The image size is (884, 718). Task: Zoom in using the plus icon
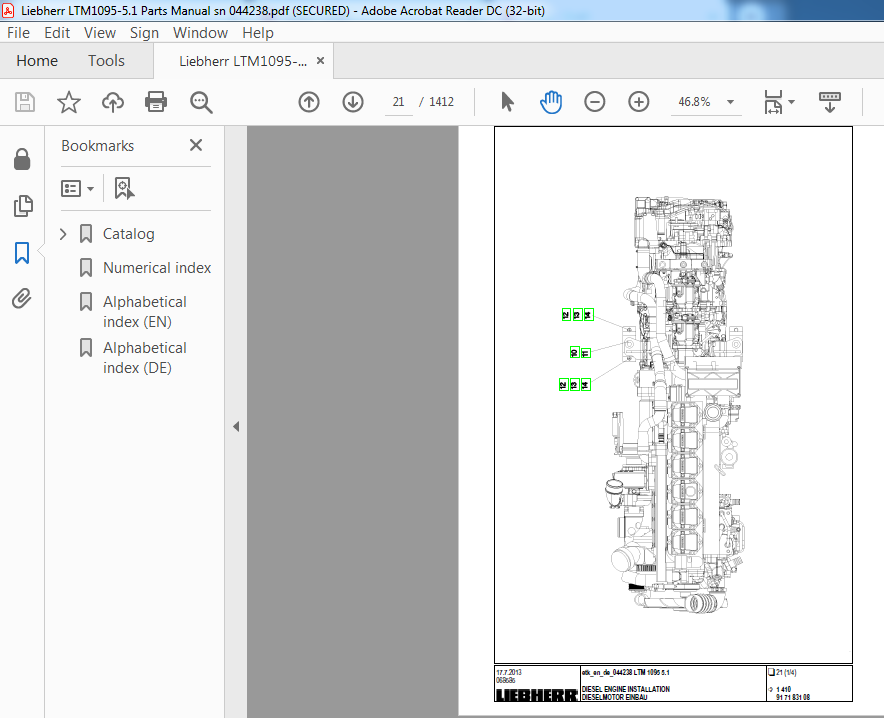point(639,102)
